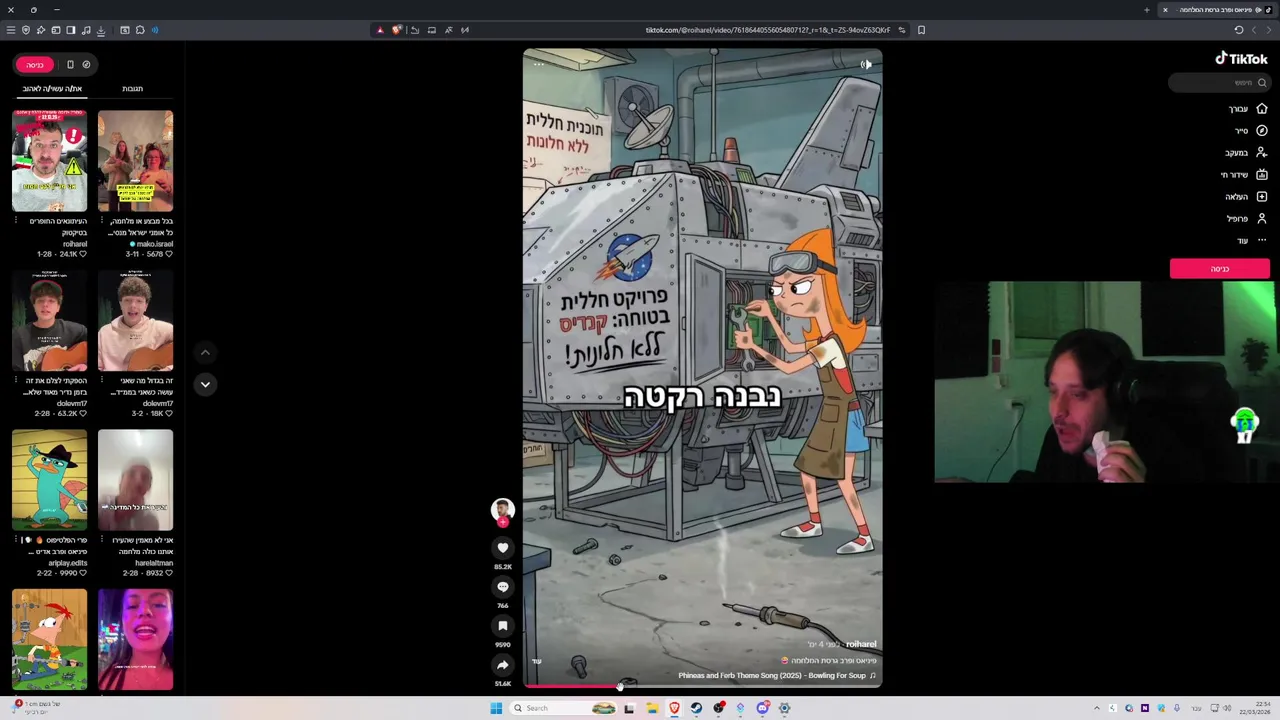Close the current browser tab
1280x720 pixels.
1165,10
